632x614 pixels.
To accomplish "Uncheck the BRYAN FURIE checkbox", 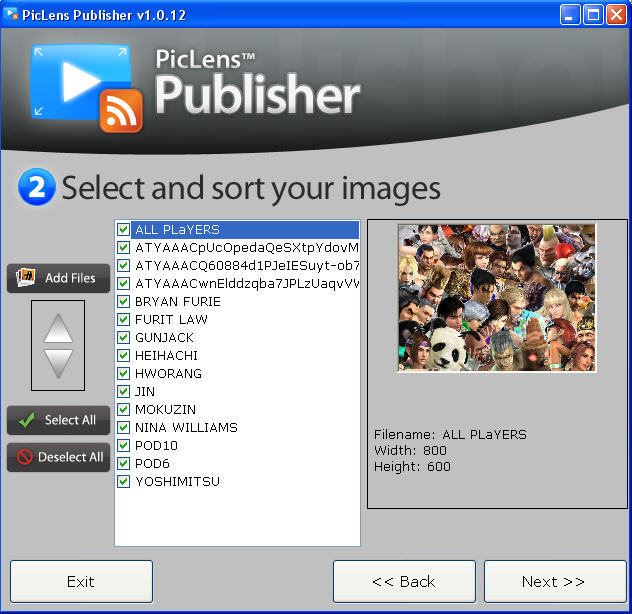I will [123, 301].
